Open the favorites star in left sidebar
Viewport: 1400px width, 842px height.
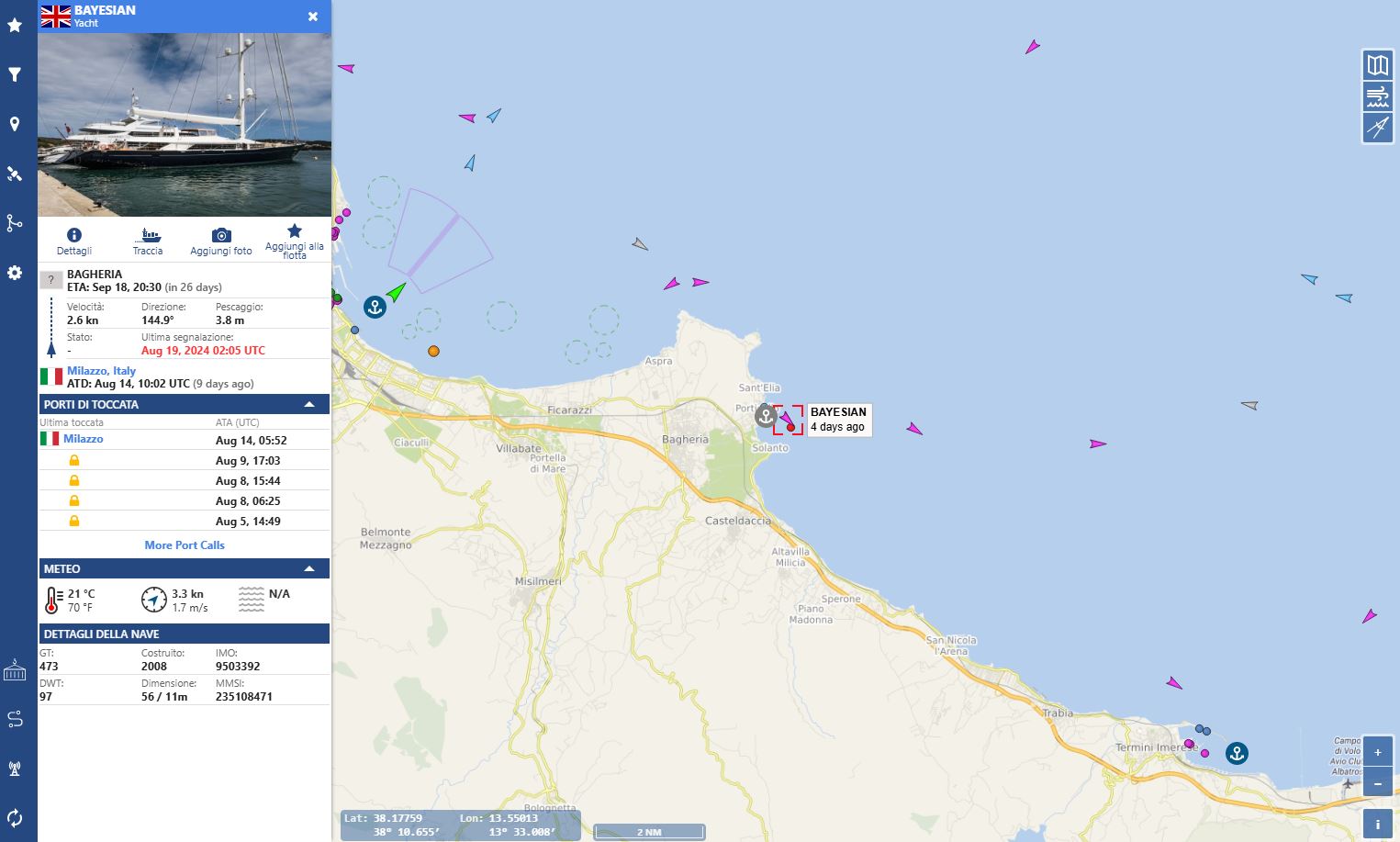tap(15, 26)
